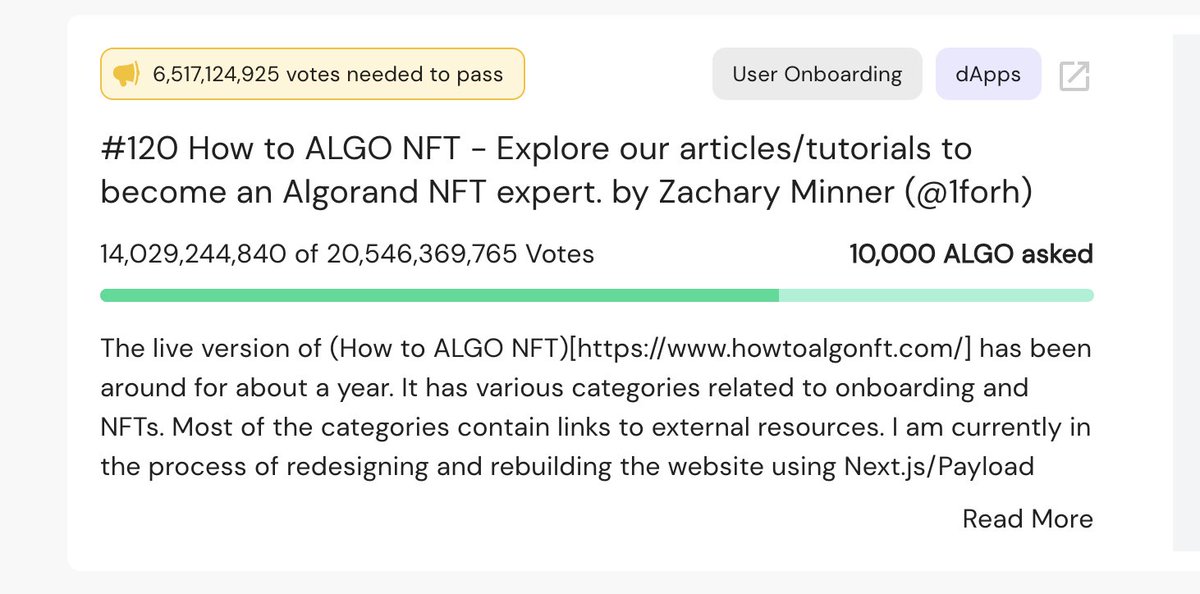This screenshot has width=1200, height=594.
Task: Click the 10,000 ALGO asked label
Action: click(971, 254)
